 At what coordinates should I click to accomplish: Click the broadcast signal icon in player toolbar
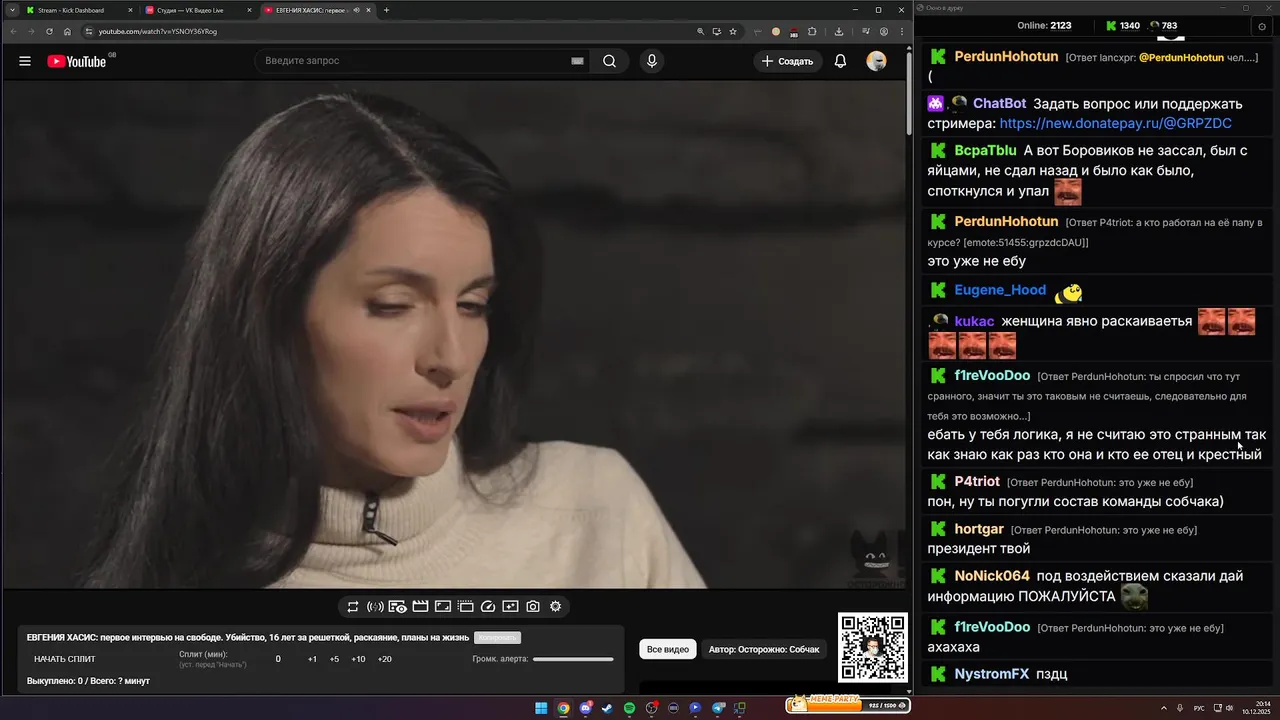375,606
